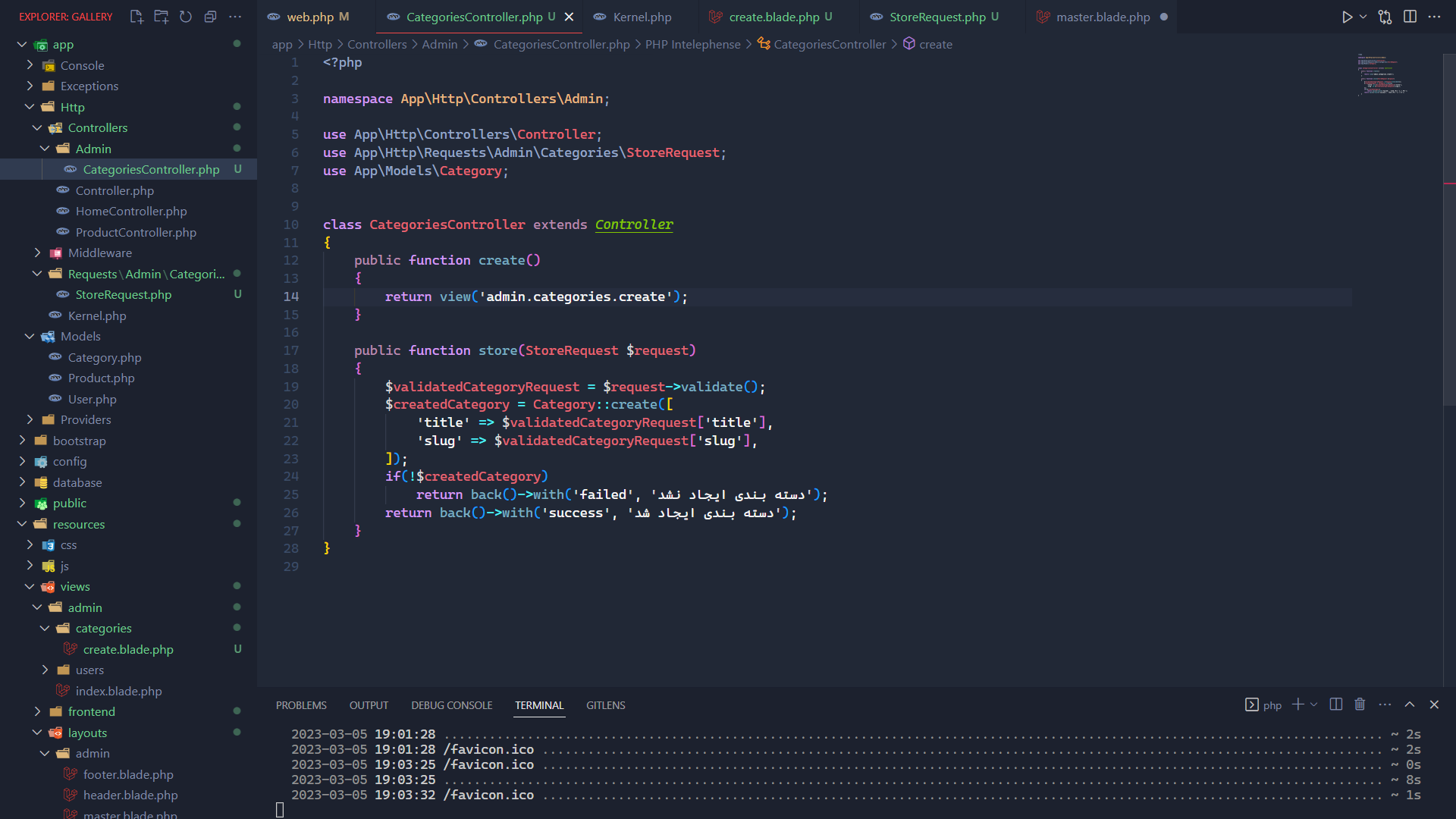The height and width of the screenshot is (819, 1456).
Task: Click the New File icon in Explorer
Action: click(x=136, y=17)
